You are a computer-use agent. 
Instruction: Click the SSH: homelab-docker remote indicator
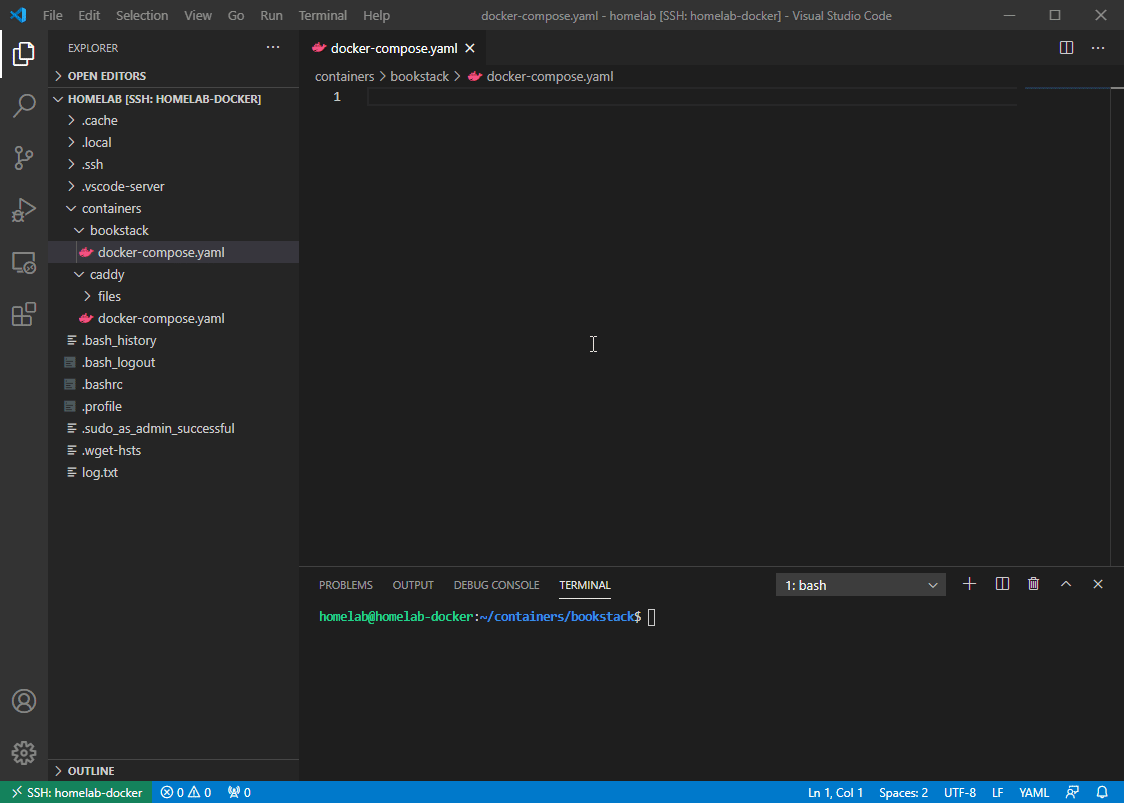76,792
